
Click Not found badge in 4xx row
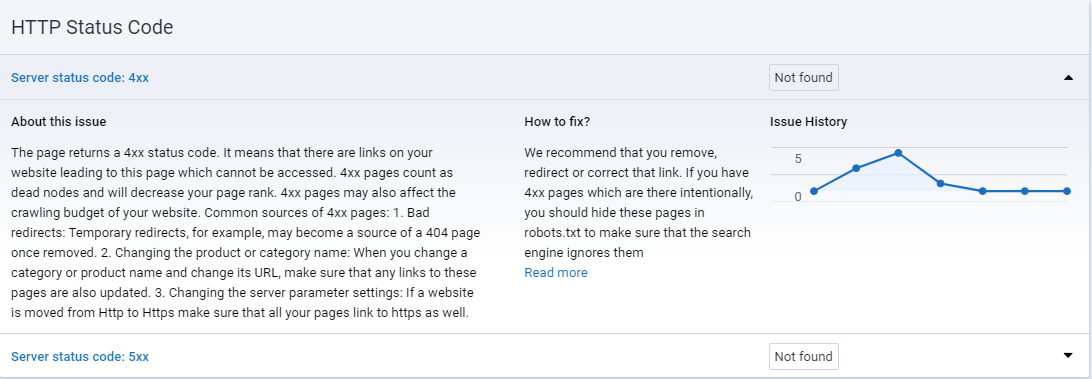pos(804,77)
